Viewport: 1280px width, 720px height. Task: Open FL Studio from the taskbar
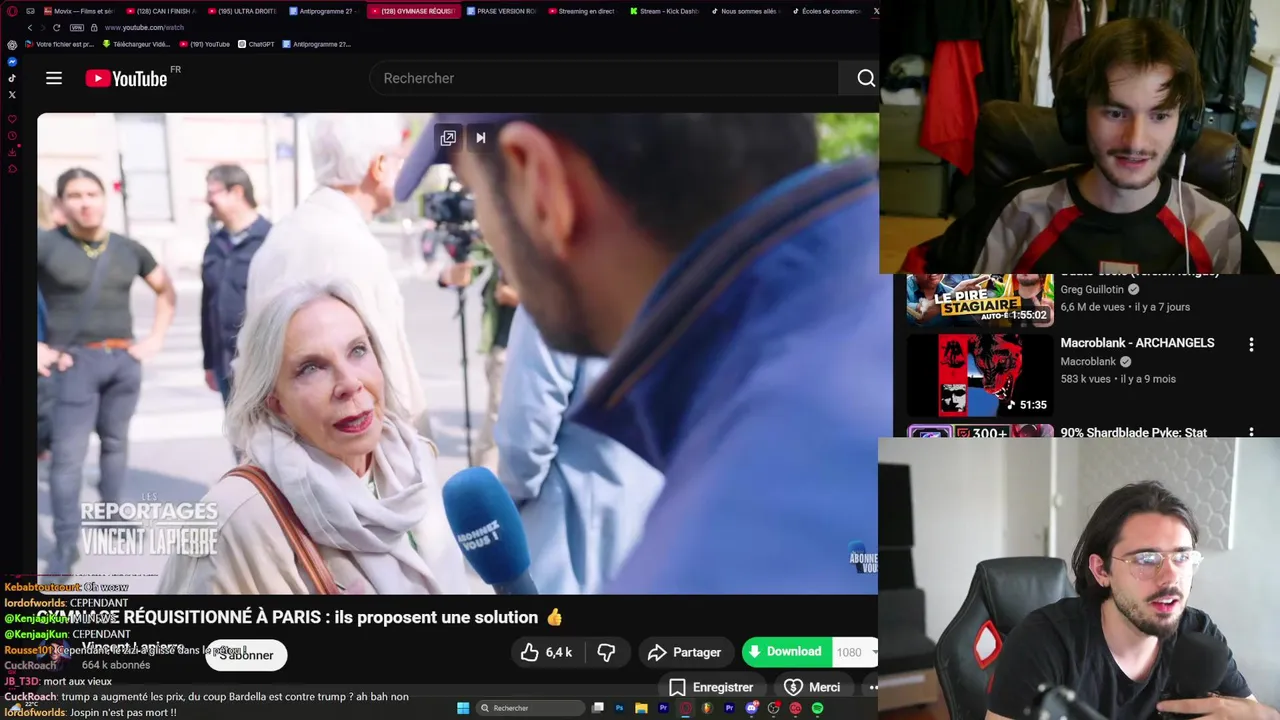click(708, 708)
